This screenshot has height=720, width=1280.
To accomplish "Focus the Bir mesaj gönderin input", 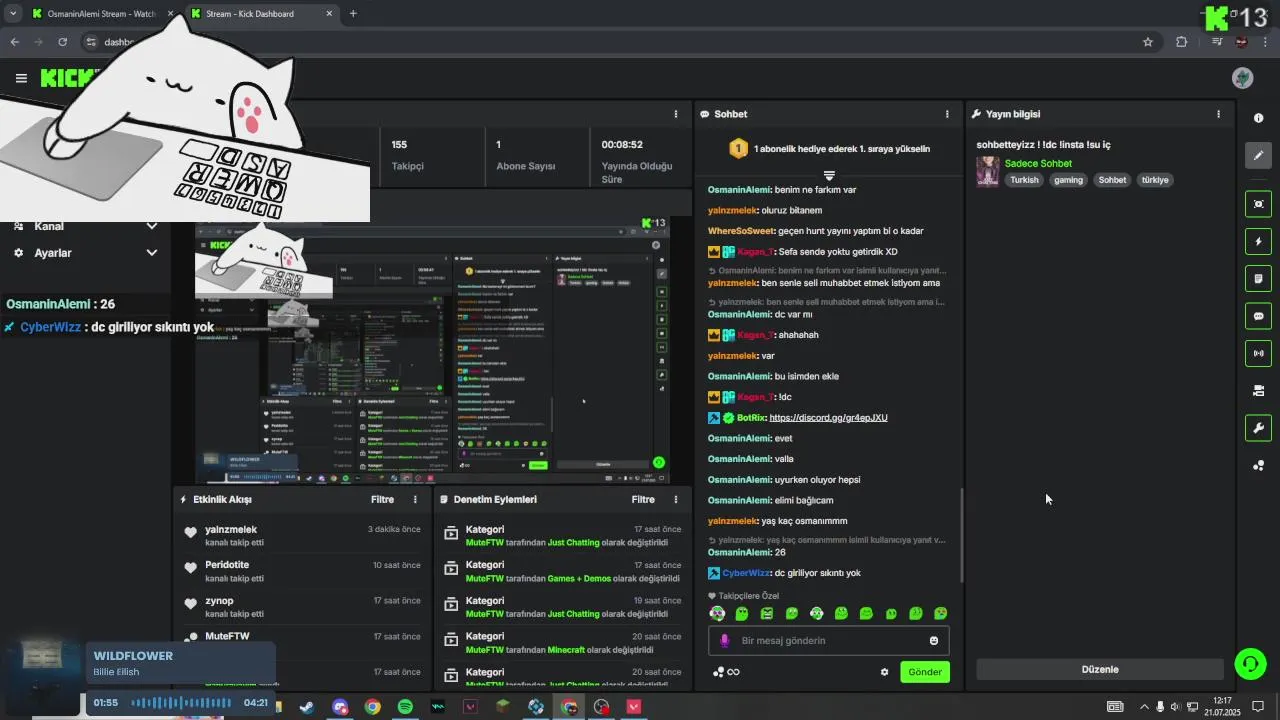I will tap(828, 641).
